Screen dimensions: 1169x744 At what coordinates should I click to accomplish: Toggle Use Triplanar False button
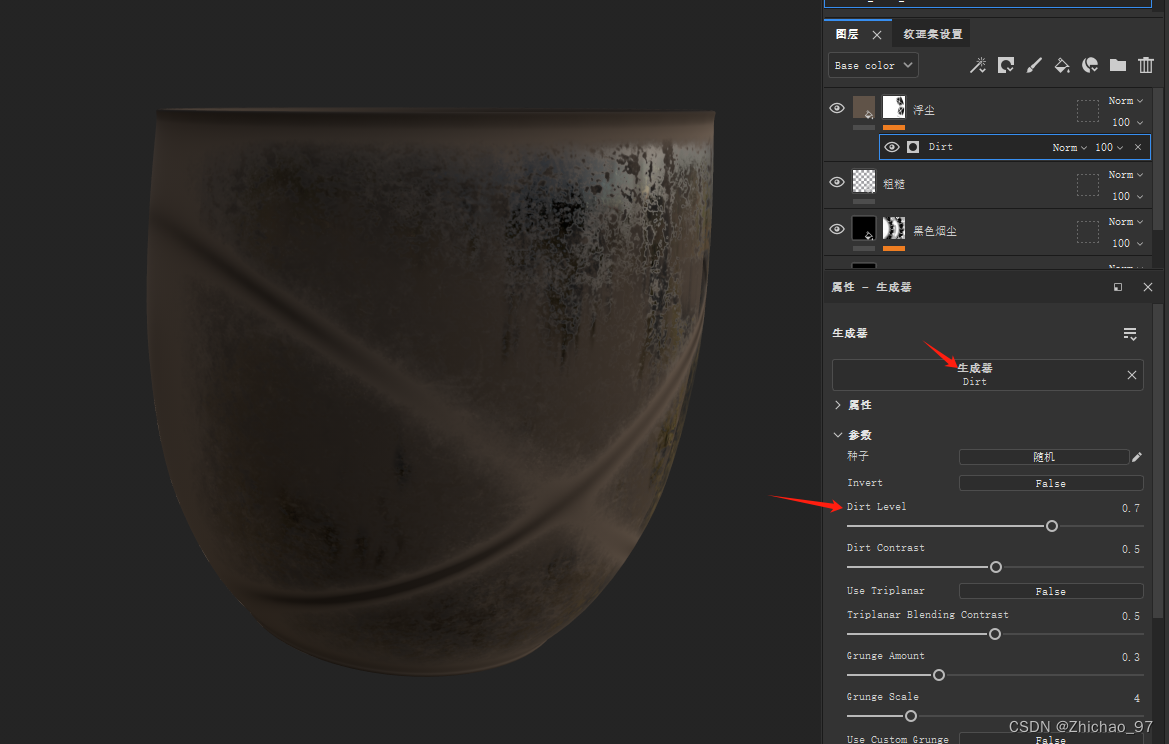pyautogui.click(x=1050, y=591)
